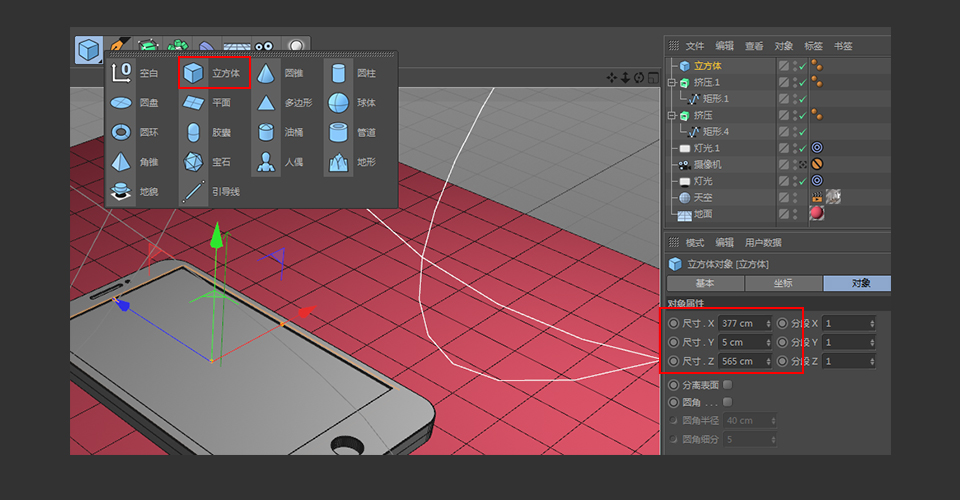Image resolution: width=960 pixels, height=500 pixels.
Task: Collapse the 挤压.1 tree node
Action: 673,82
